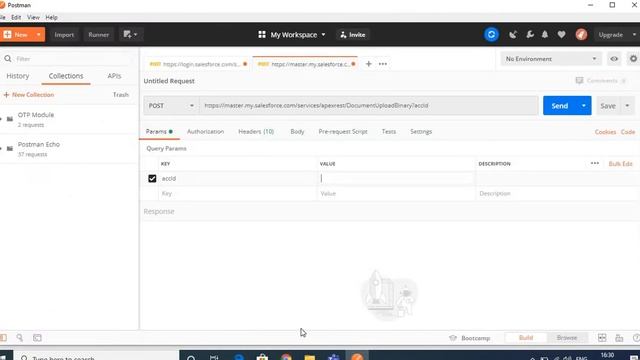Open OTP Module collection folder
This screenshot has height=360, width=640.
click(x=69, y=119)
